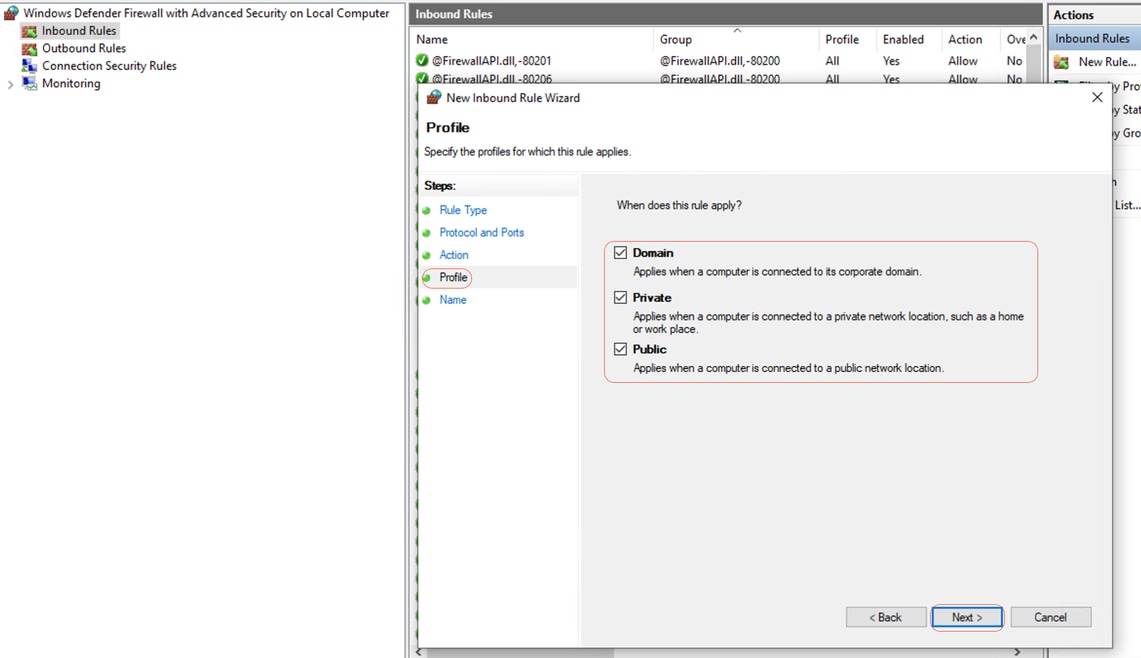This screenshot has height=658, width=1141.
Task: Go to the Protocol and Ports step
Action: (482, 233)
